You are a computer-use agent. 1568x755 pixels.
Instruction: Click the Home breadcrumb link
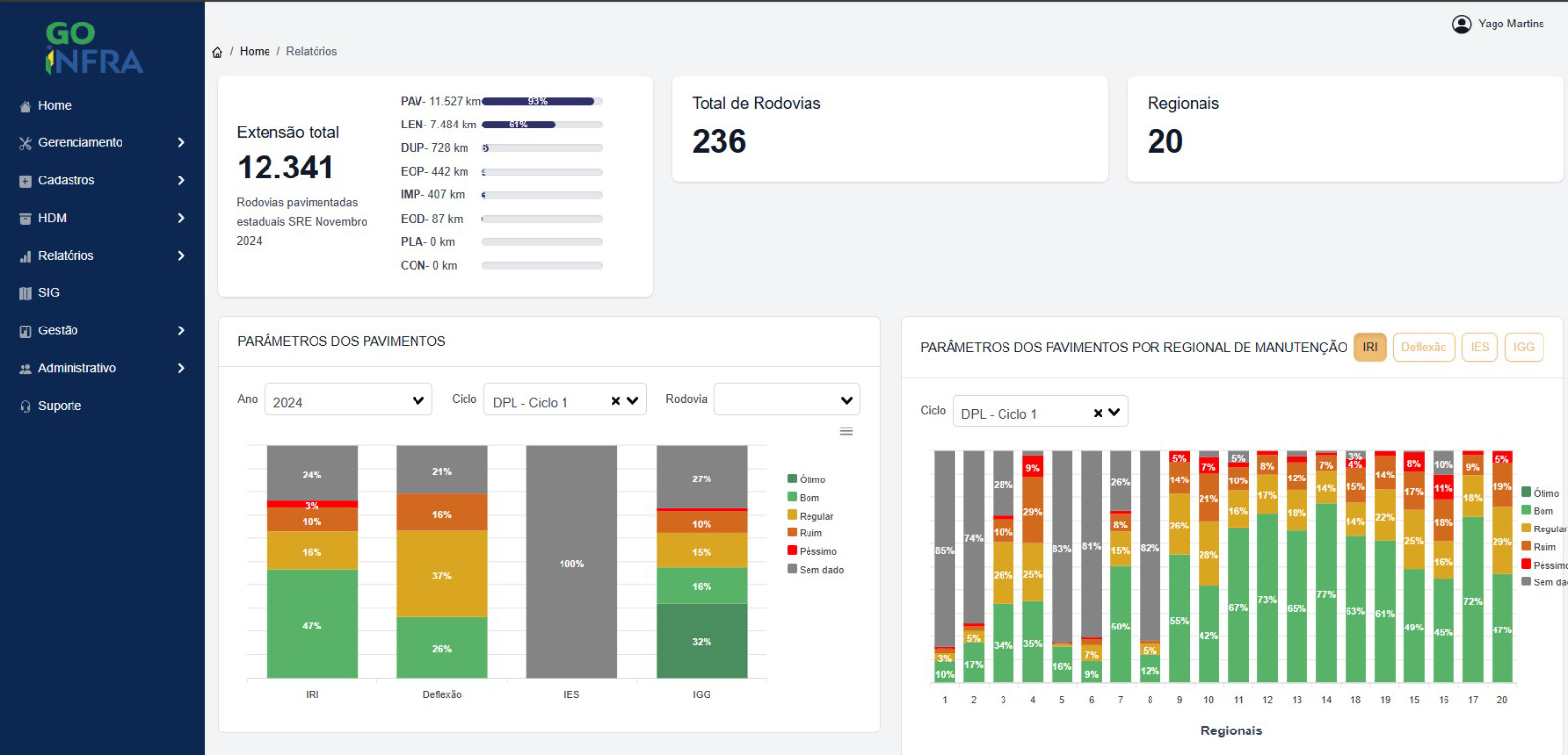click(x=255, y=52)
